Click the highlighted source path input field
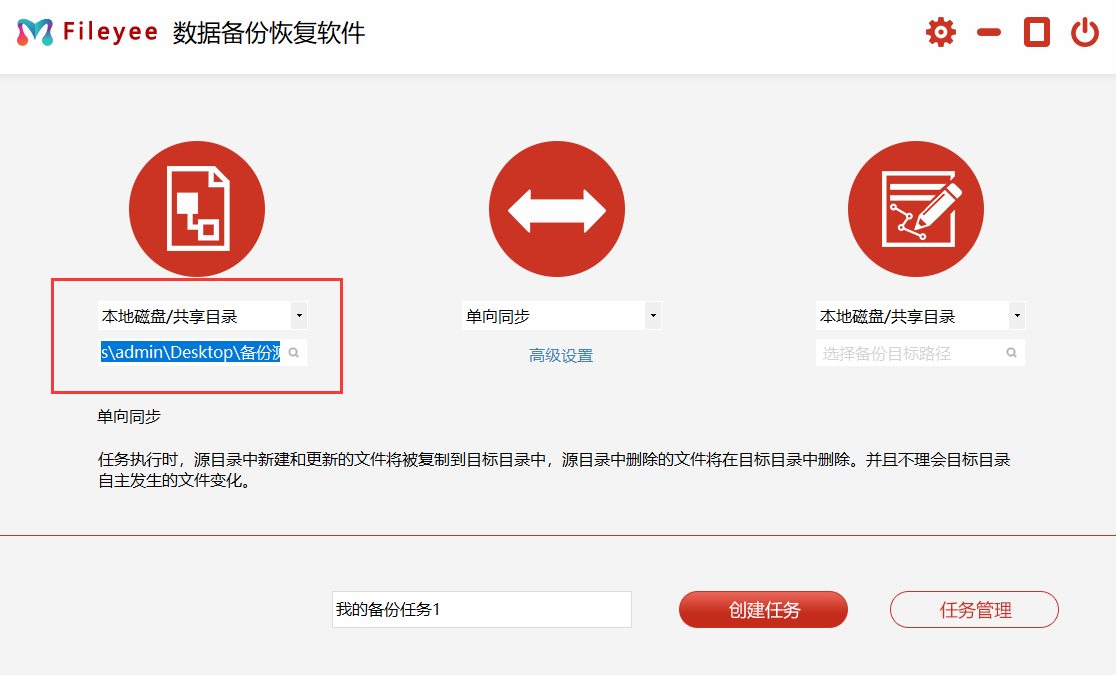 190,353
